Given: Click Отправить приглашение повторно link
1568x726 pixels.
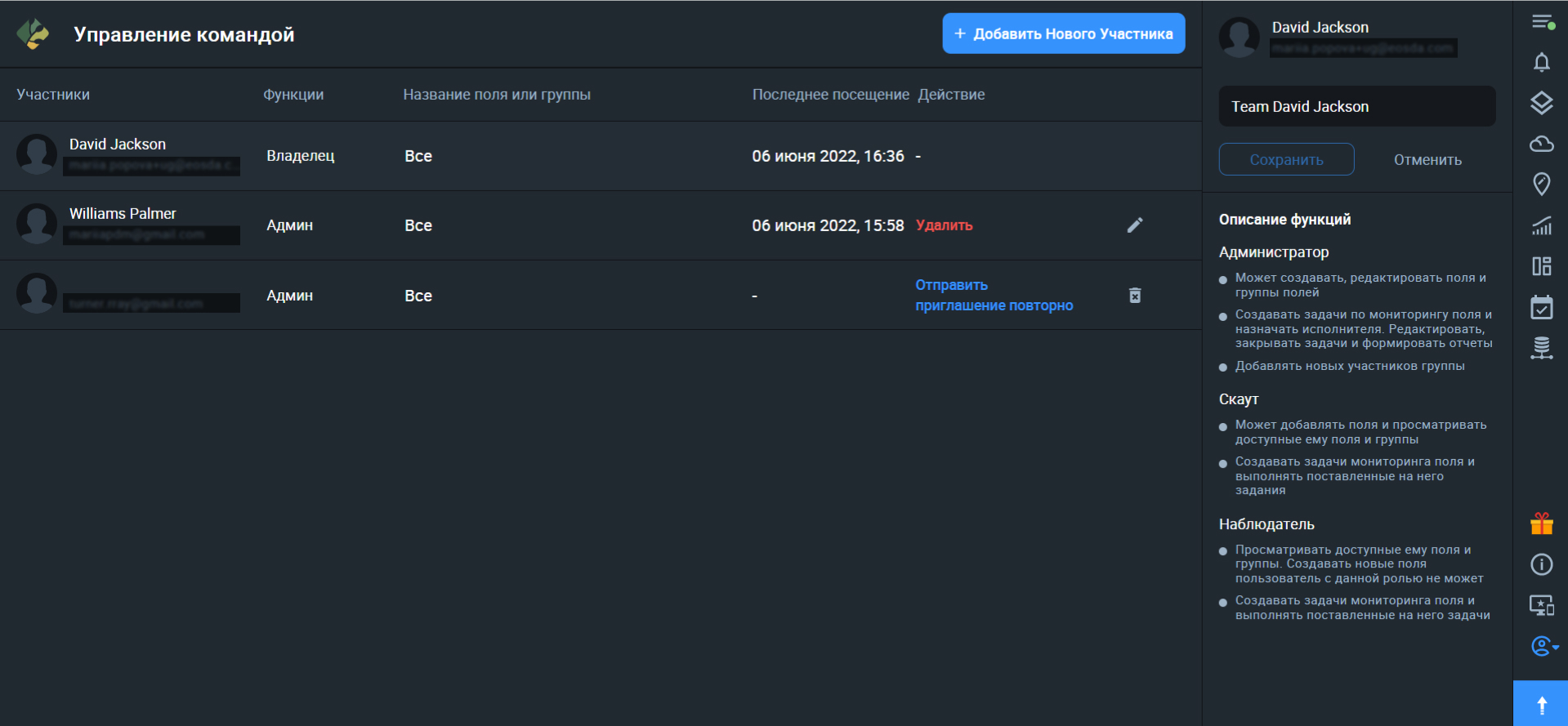Looking at the screenshot, I should [994, 295].
